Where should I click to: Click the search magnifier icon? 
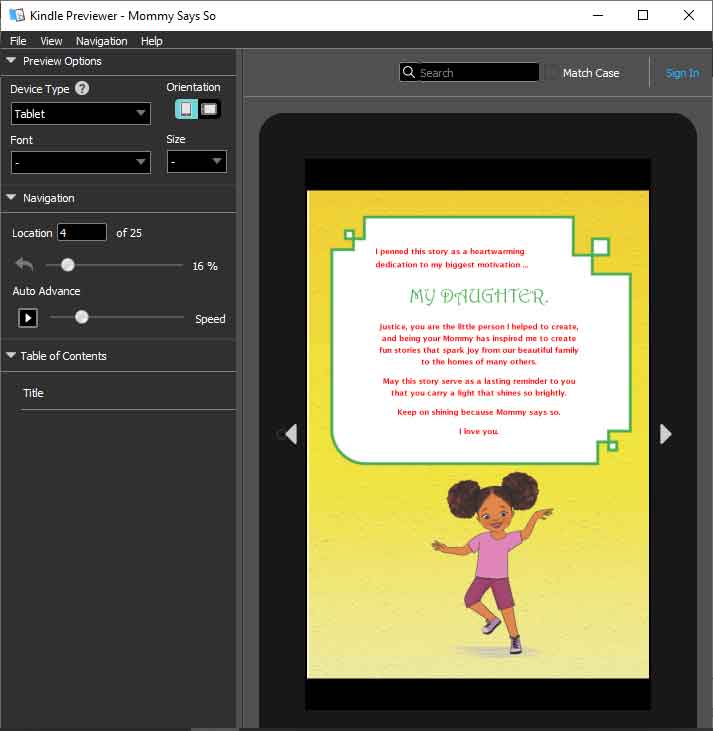tap(408, 72)
